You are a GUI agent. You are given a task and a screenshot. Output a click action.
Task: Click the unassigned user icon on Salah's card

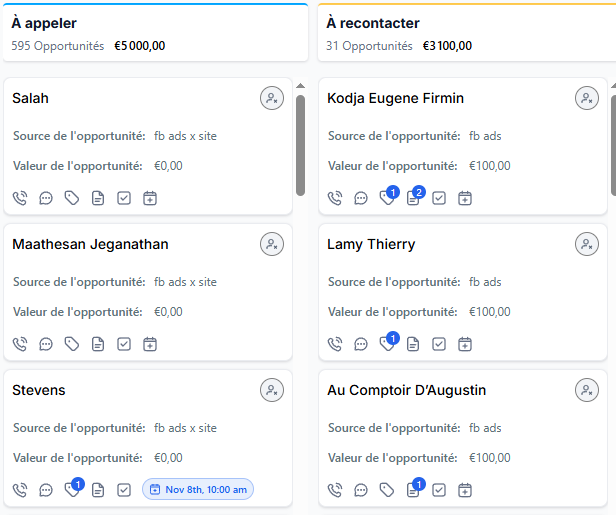tap(272, 98)
